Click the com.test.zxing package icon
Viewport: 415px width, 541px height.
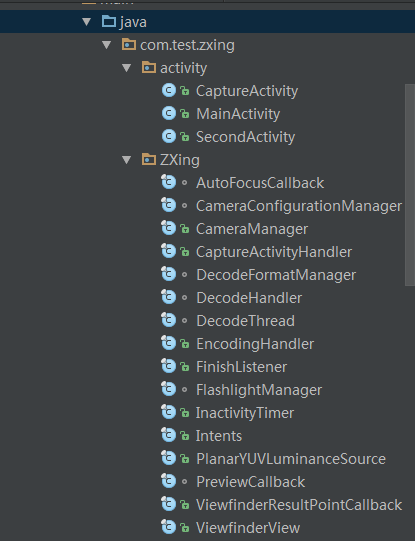coord(129,45)
